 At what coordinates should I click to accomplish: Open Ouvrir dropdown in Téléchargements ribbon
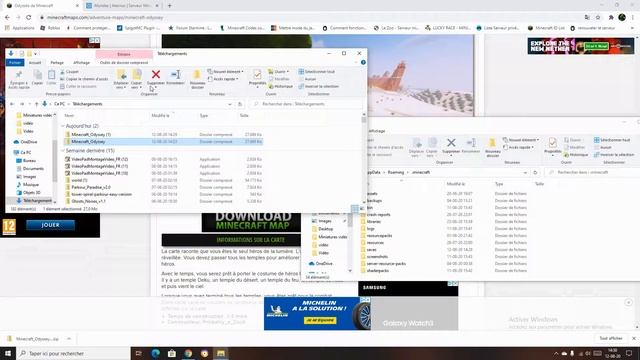279,71
